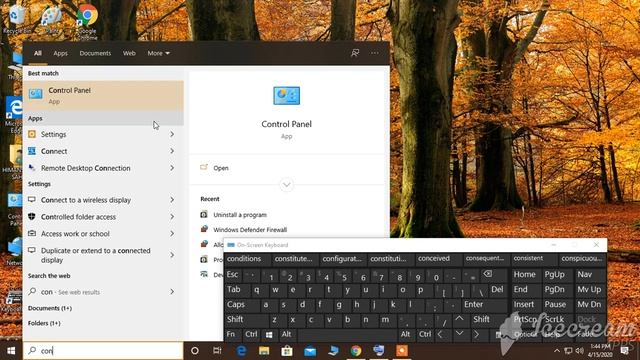The width and height of the screenshot is (640, 360).
Task: Click the Cortana circle icon on taskbar
Action: click(x=195, y=351)
